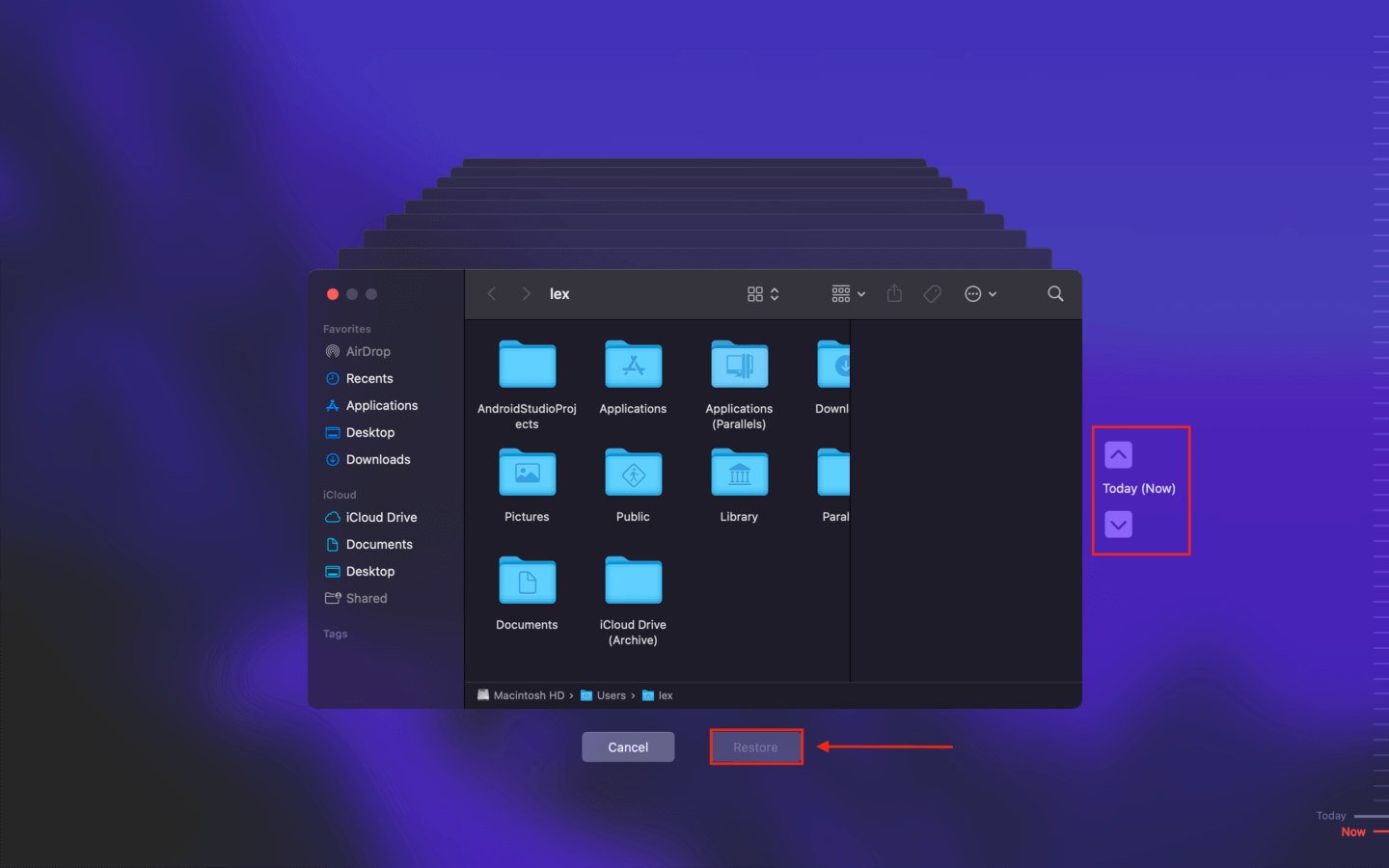Click the iCloud section header
Viewport: 1389px width, 868px height.
click(340, 495)
